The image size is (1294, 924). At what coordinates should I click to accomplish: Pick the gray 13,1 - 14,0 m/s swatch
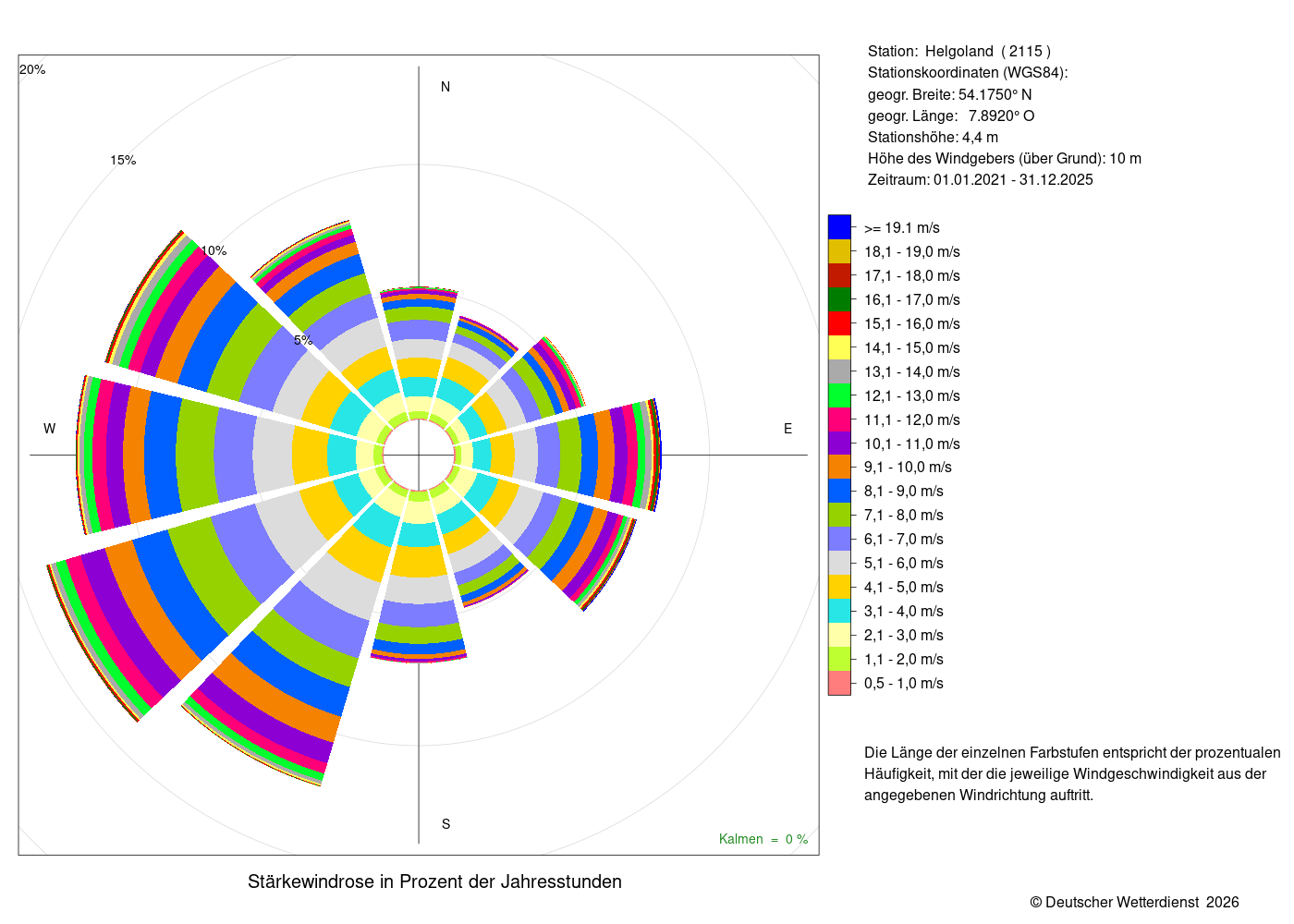coord(839,371)
